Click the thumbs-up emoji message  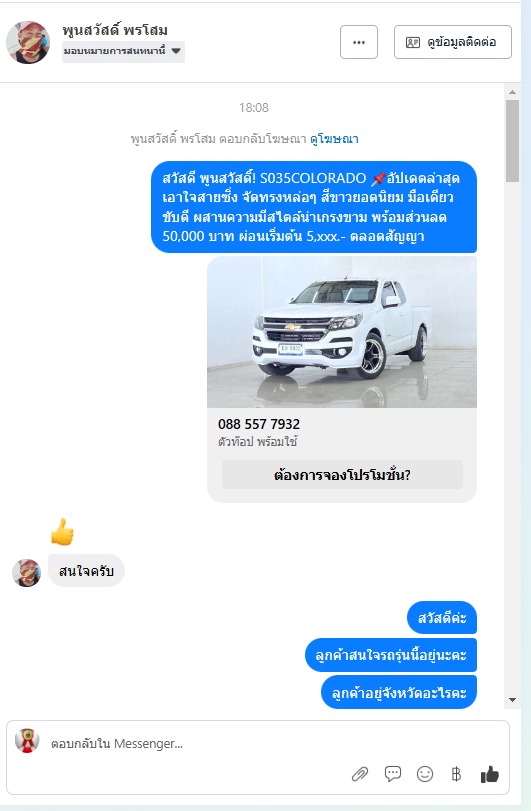point(63,532)
